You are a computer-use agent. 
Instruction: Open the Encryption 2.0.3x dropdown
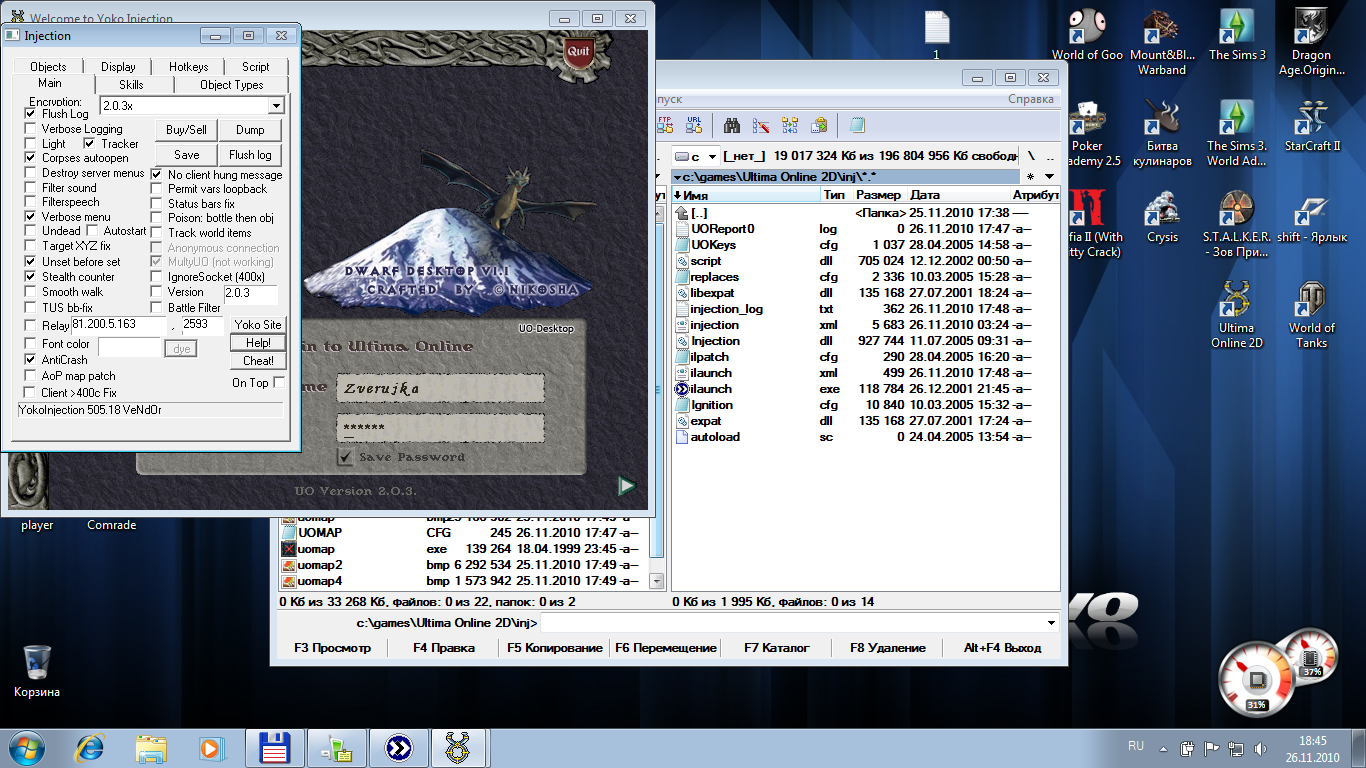tap(276, 106)
